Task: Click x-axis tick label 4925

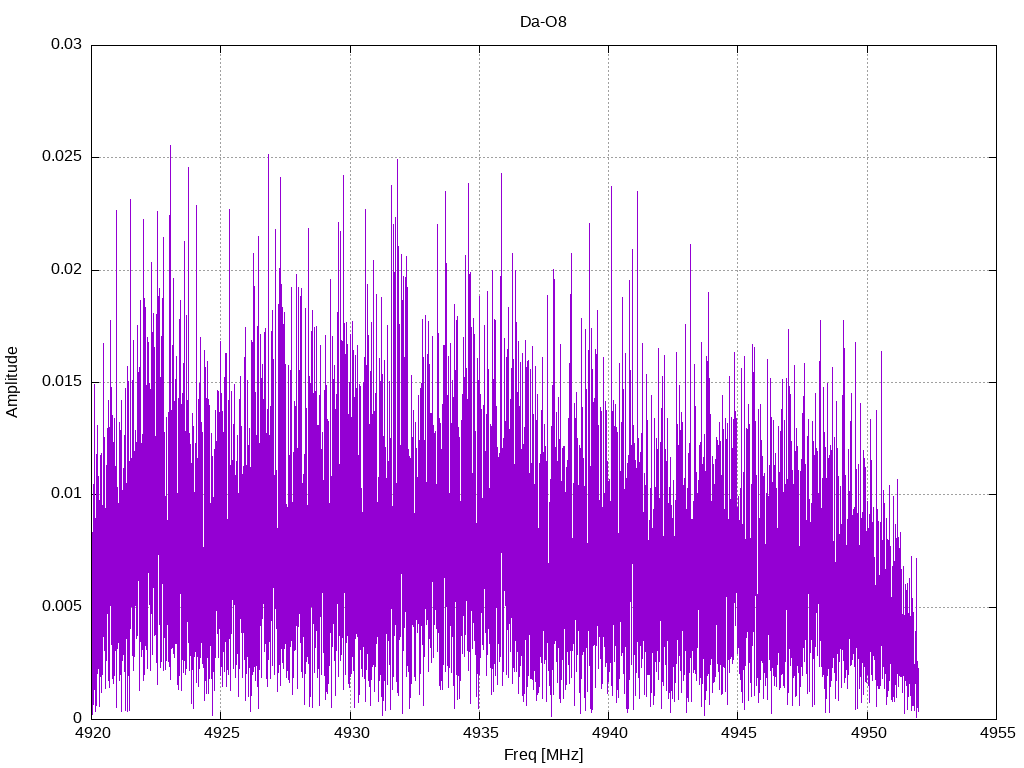Action: pos(221,733)
